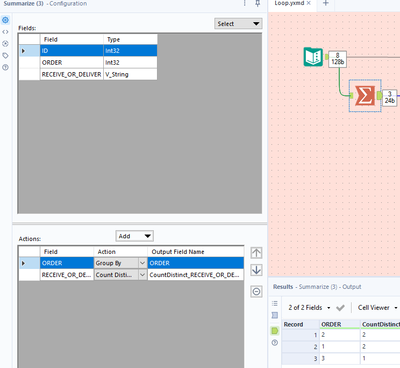Select the RECEIVE_OR_DELIVER field row
Image resolution: width=400 pixels, height=368 pixels.
(88, 74)
